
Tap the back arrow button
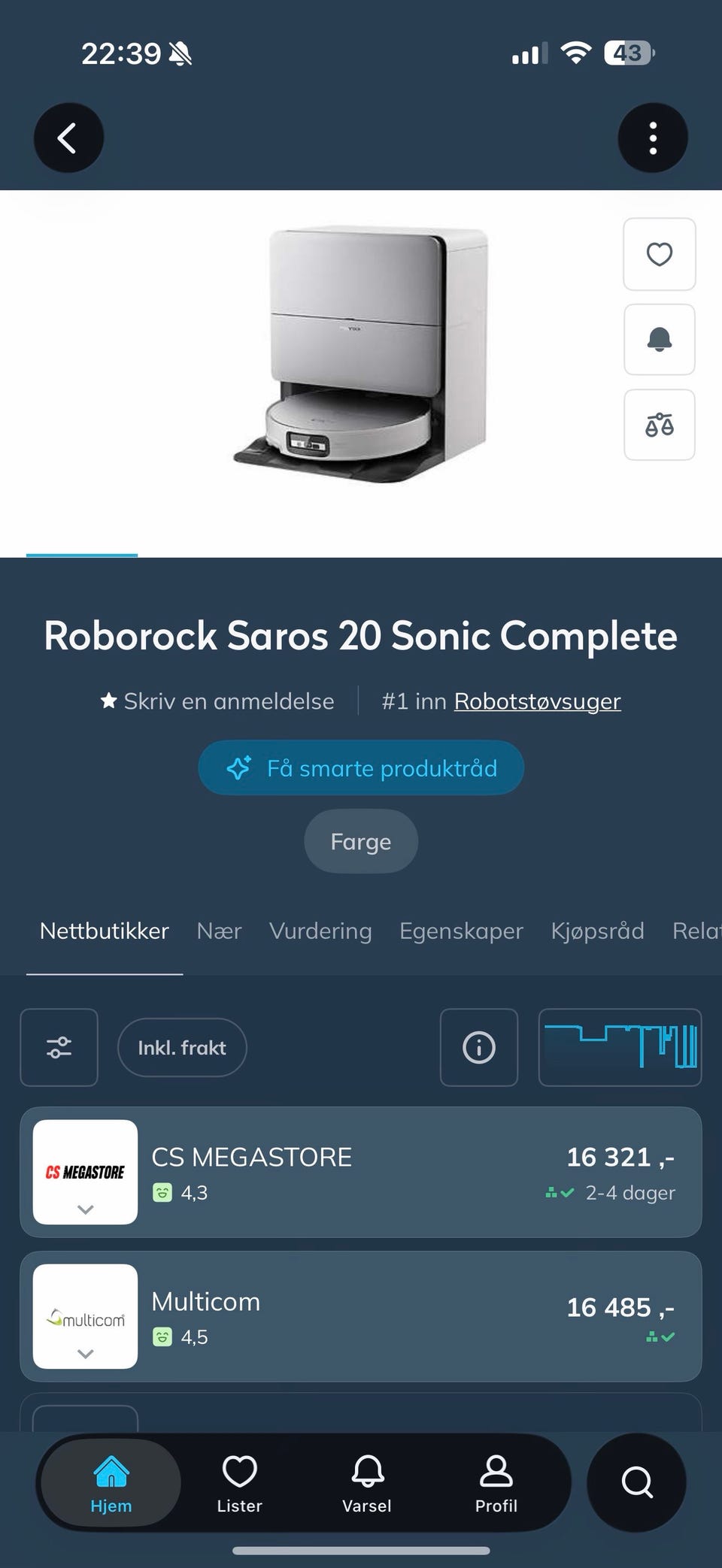pyautogui.click(x=68, y=138)
